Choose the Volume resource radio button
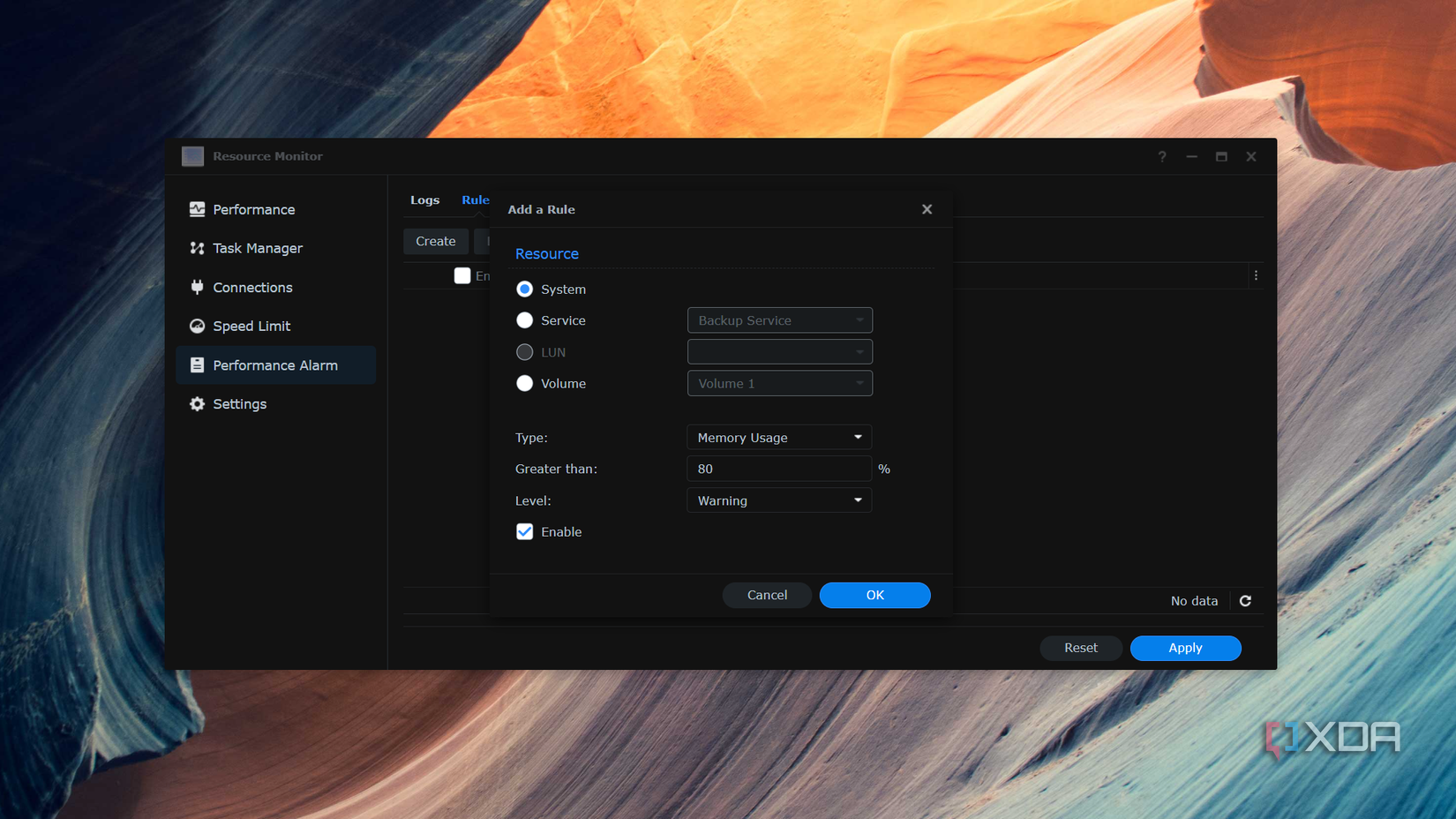This screenshot has height=819, width=1456. pyautogui.click(x=524, y=383)
